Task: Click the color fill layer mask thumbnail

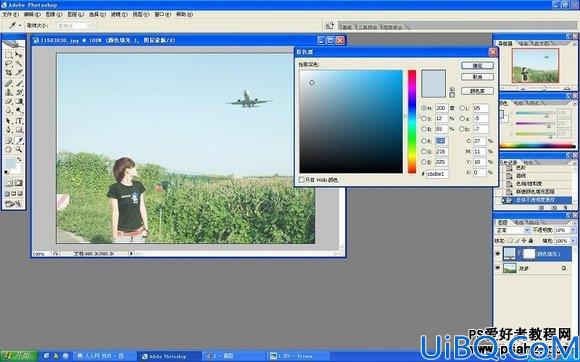Action: pos(529,254)
